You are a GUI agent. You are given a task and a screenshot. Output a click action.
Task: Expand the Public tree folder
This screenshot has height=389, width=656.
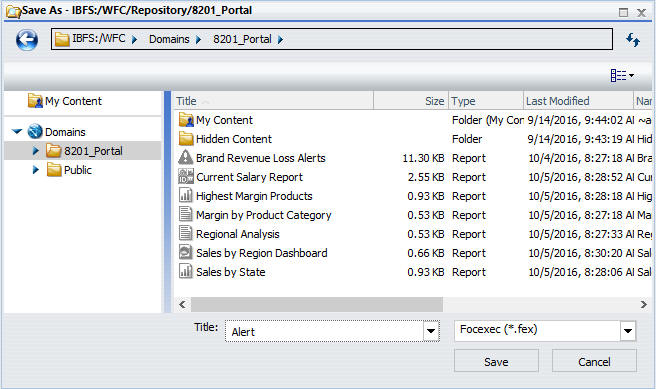click(36, 170)
